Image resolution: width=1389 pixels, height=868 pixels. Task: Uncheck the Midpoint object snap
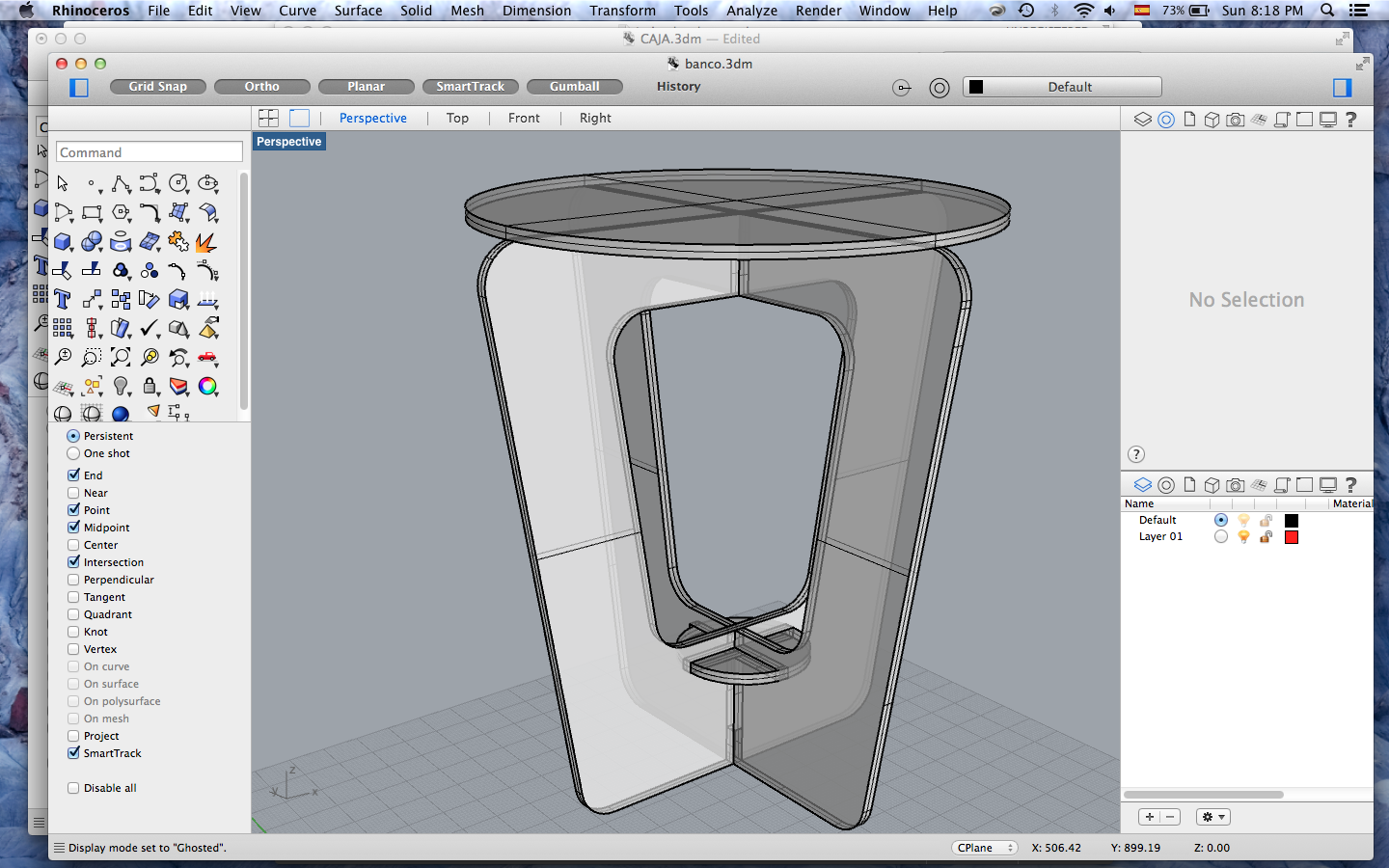[x=73, y=528]
